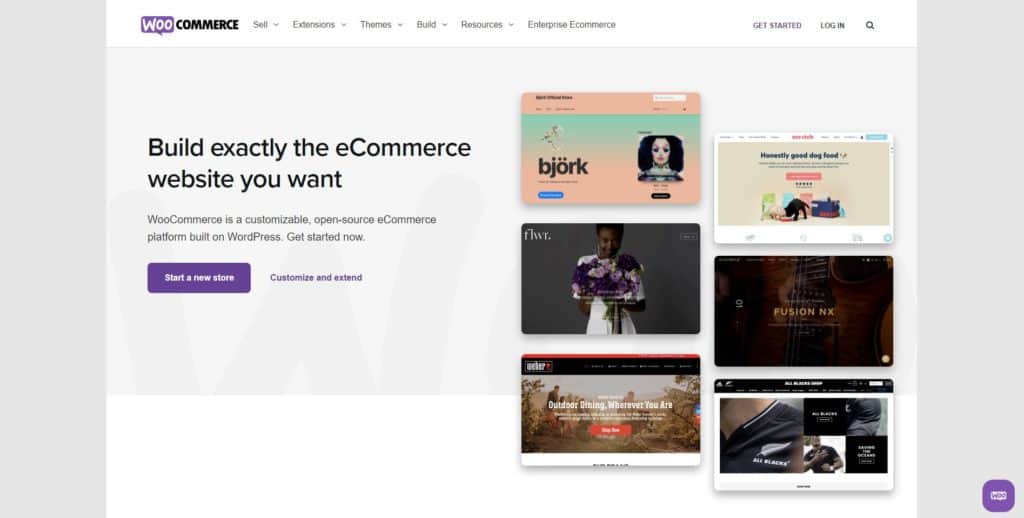The image size is (1024, 518).
Task: Open Enterprise Ecommerce page
Action: coord(571,25)
